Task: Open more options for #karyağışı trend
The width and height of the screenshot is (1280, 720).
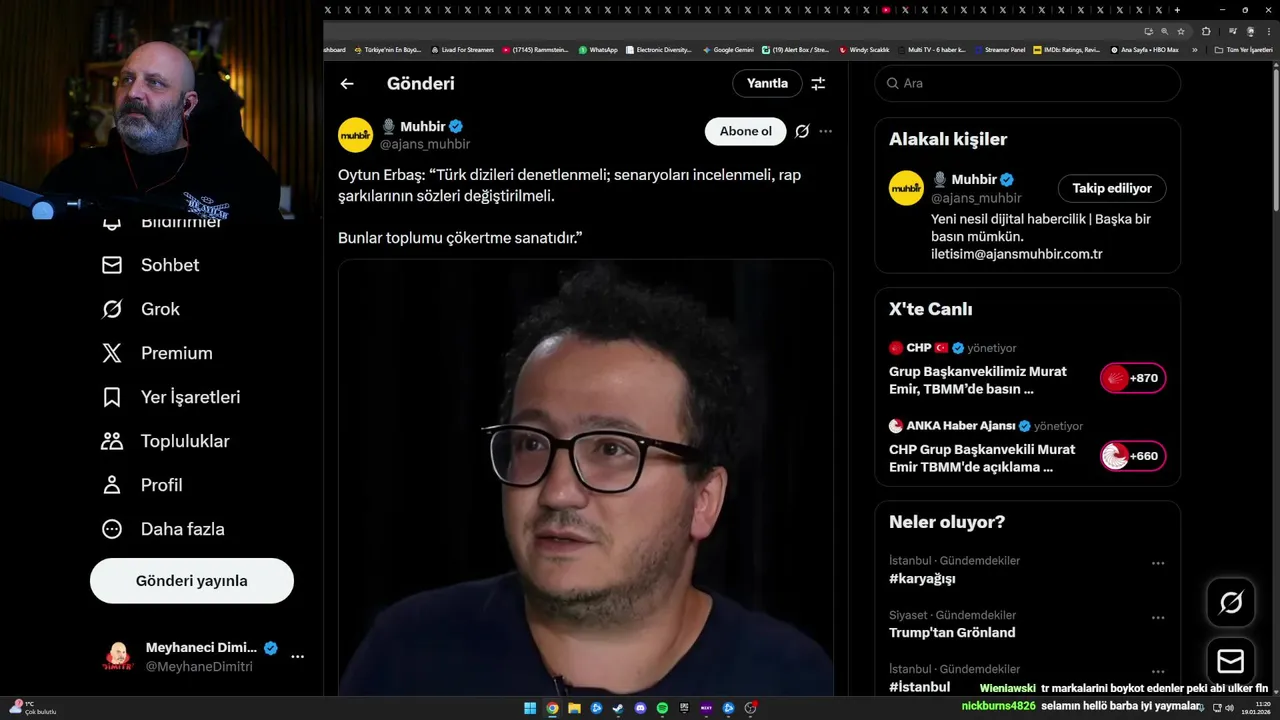Action: click(1158, 564)
